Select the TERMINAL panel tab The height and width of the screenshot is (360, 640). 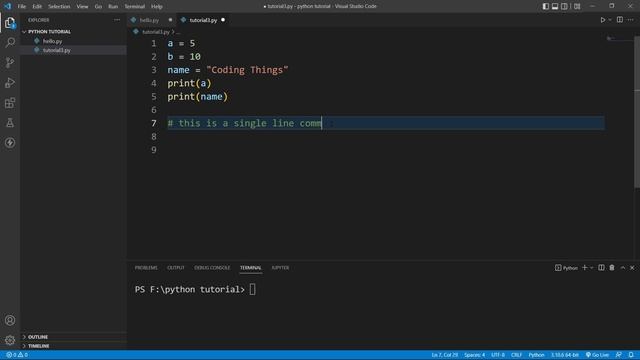coord(251,268)
